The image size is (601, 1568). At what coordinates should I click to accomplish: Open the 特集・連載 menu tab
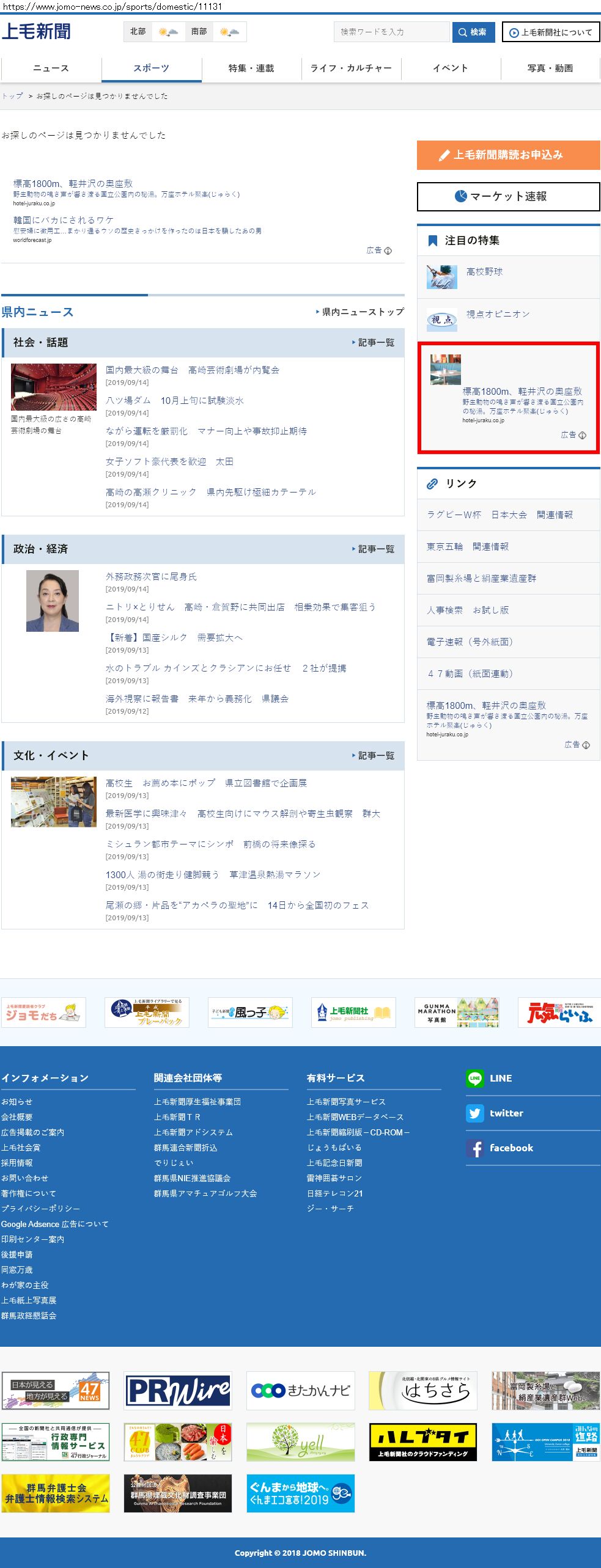tap(251, 68)
